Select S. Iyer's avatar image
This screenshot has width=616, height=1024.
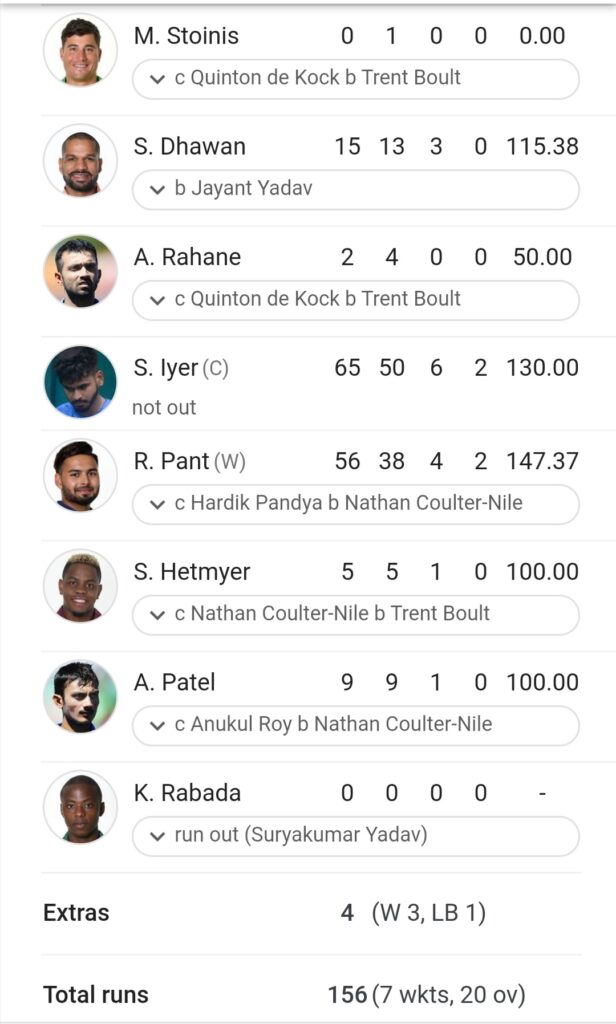pyautogui.click(x=80, y=381)
